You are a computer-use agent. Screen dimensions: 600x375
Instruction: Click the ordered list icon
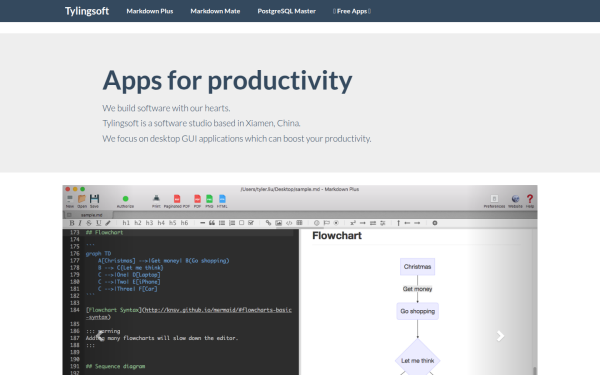(232, 223)
